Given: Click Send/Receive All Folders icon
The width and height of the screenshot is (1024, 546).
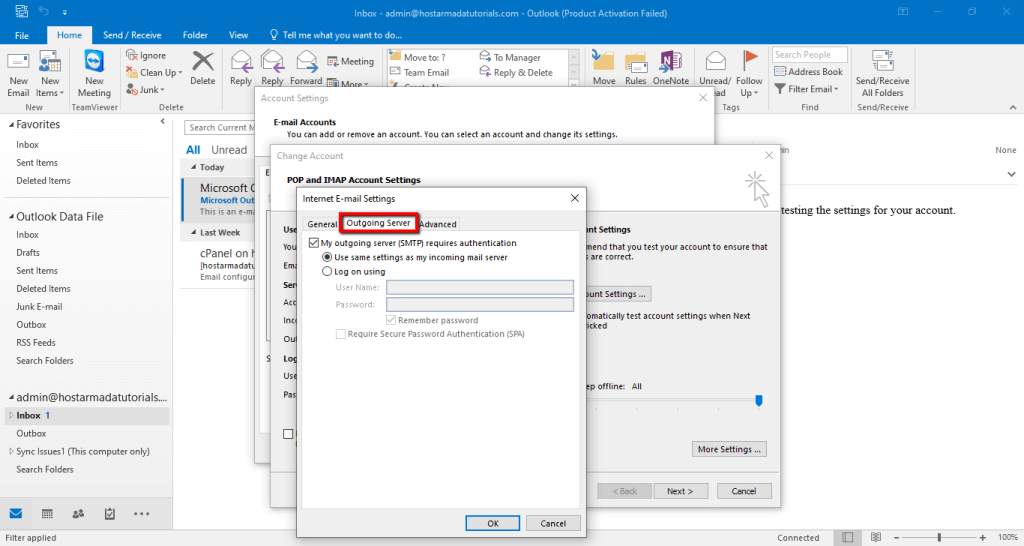Looking at the screenshot, I should tap(882, 61).
